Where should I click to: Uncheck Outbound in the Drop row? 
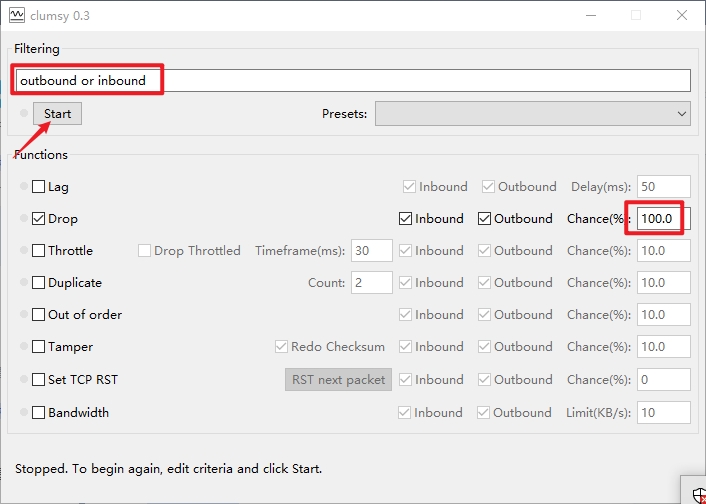[485, 219]
